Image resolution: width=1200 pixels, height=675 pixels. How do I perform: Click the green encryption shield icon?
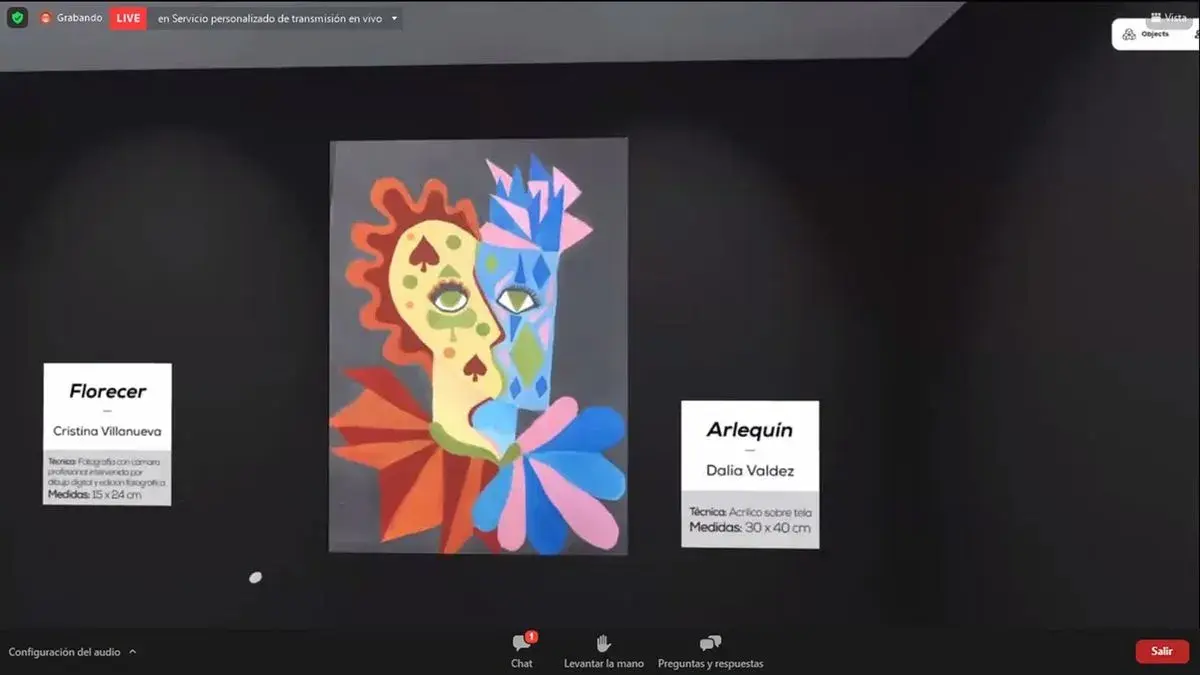17,18
